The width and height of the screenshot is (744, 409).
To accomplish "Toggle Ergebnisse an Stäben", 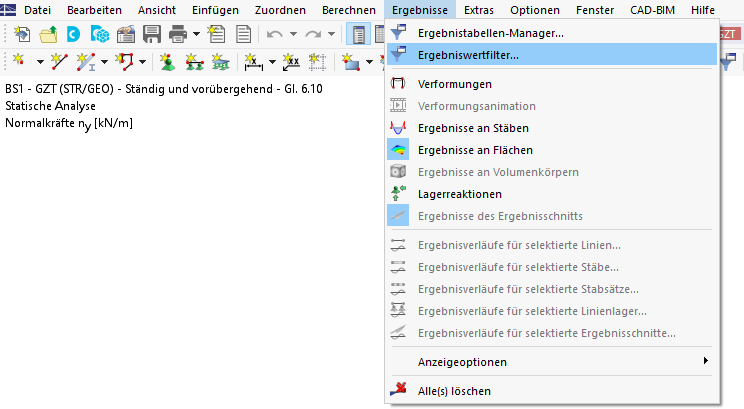I will 552,128.
